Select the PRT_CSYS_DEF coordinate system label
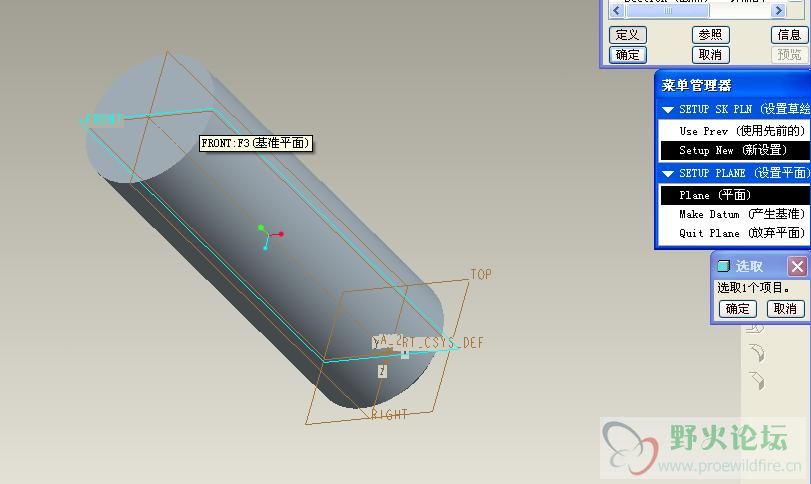This screenshot has width=811, height=484. 443,342
